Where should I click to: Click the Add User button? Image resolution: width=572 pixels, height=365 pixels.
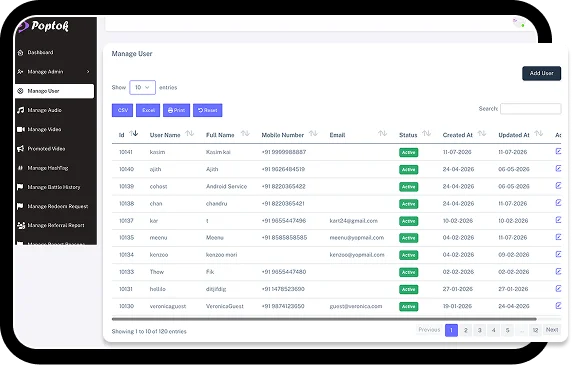541,73
